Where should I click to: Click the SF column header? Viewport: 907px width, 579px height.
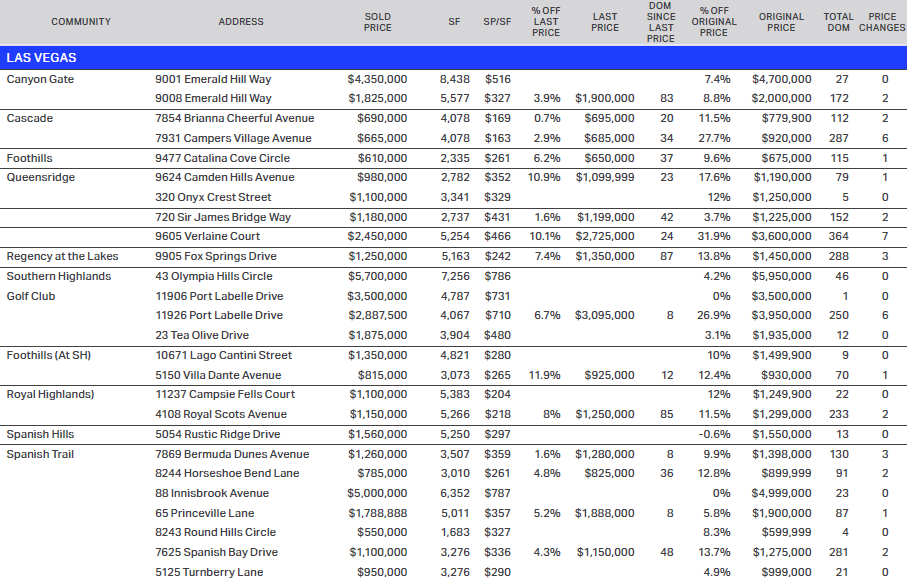454,21
